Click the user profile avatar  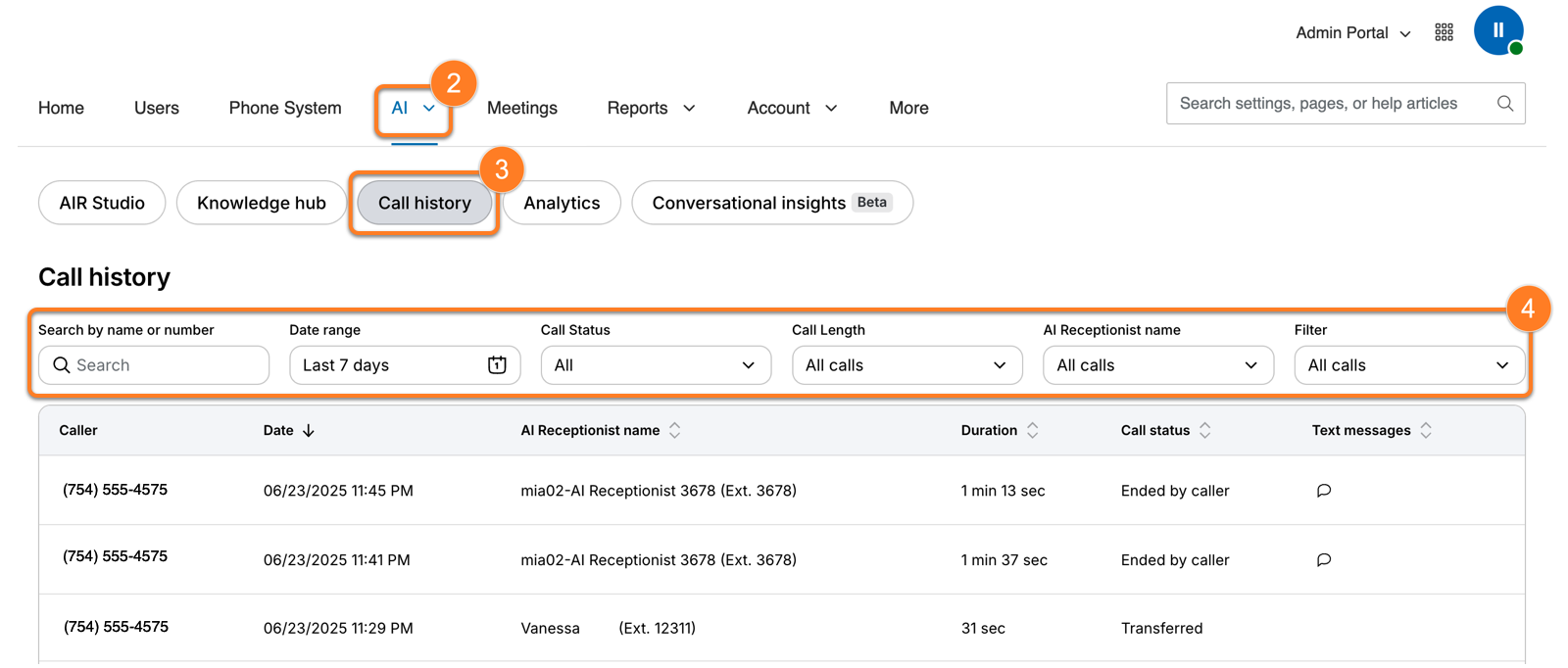[1497, 31]
